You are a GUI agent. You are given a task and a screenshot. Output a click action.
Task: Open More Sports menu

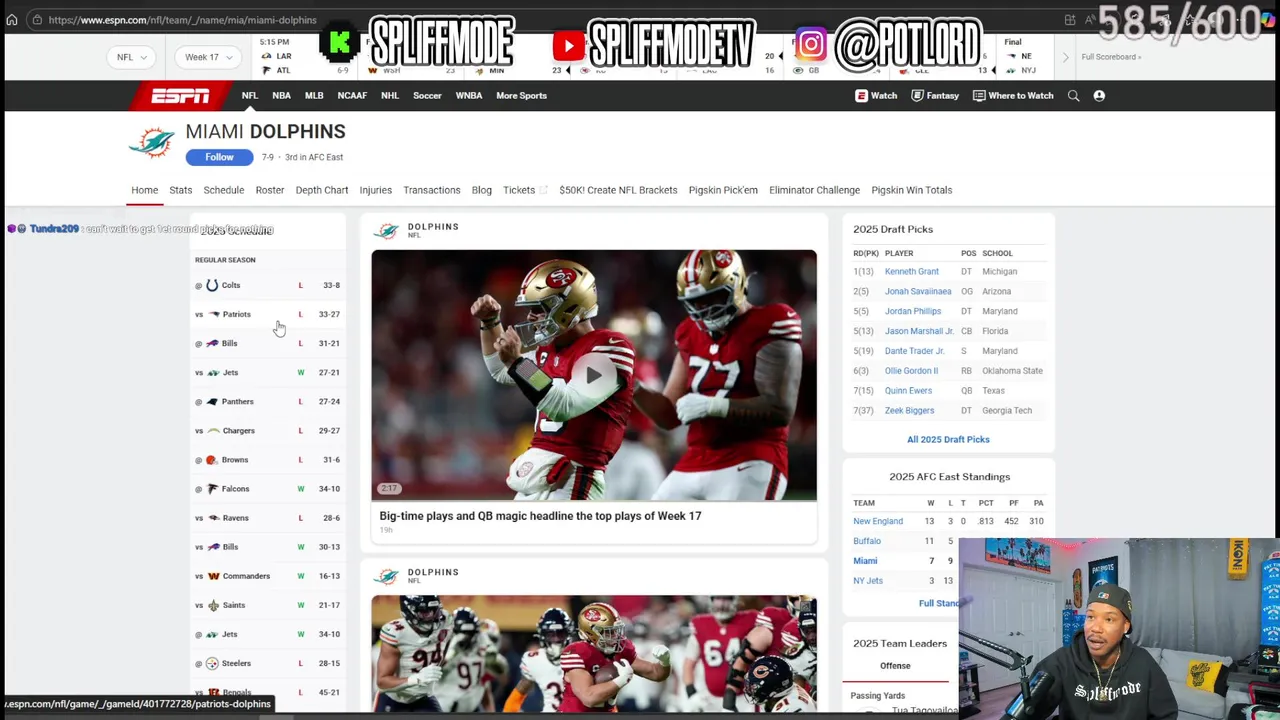(521, 96)
